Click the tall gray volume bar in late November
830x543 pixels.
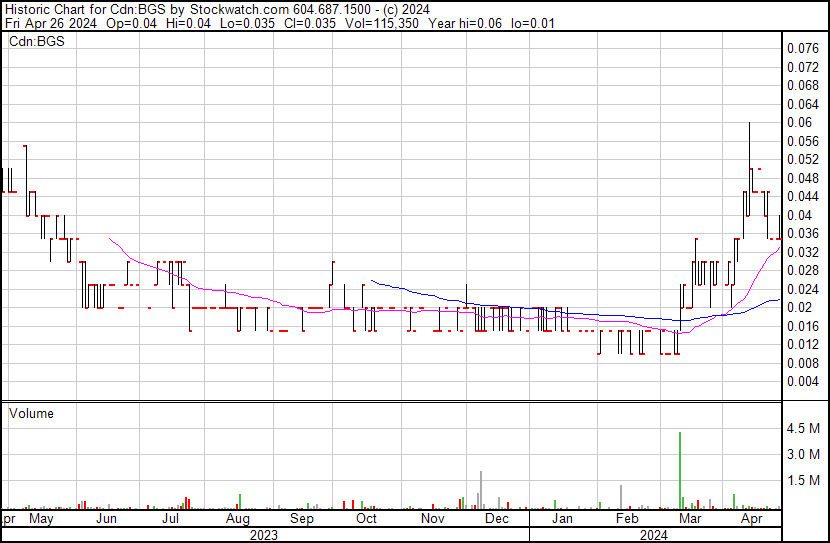pyautogui.click(x=481, y=490)
